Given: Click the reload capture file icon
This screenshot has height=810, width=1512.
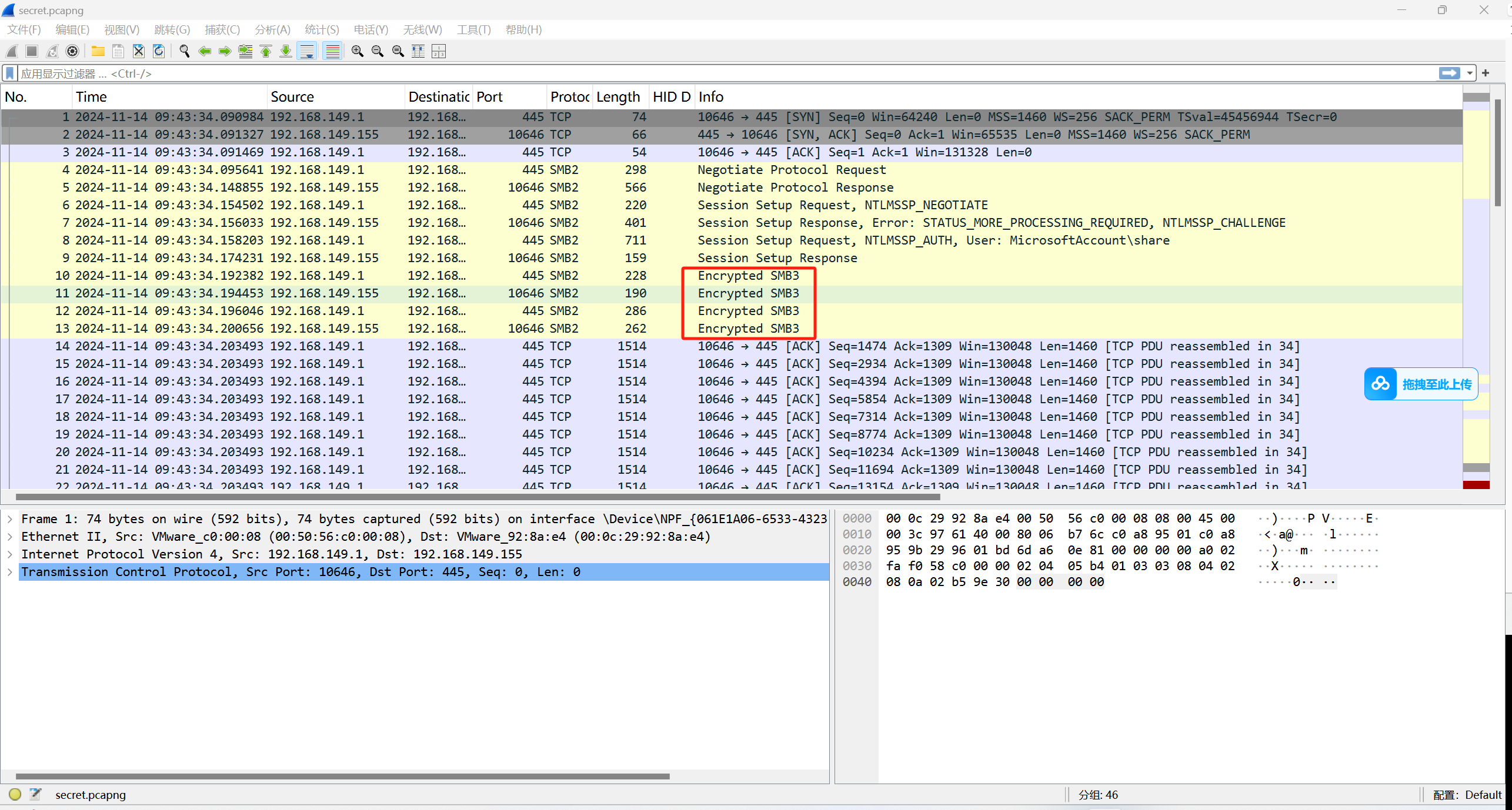Looking at the screenshot, I should pyautogui.click(x=159, y=52).
